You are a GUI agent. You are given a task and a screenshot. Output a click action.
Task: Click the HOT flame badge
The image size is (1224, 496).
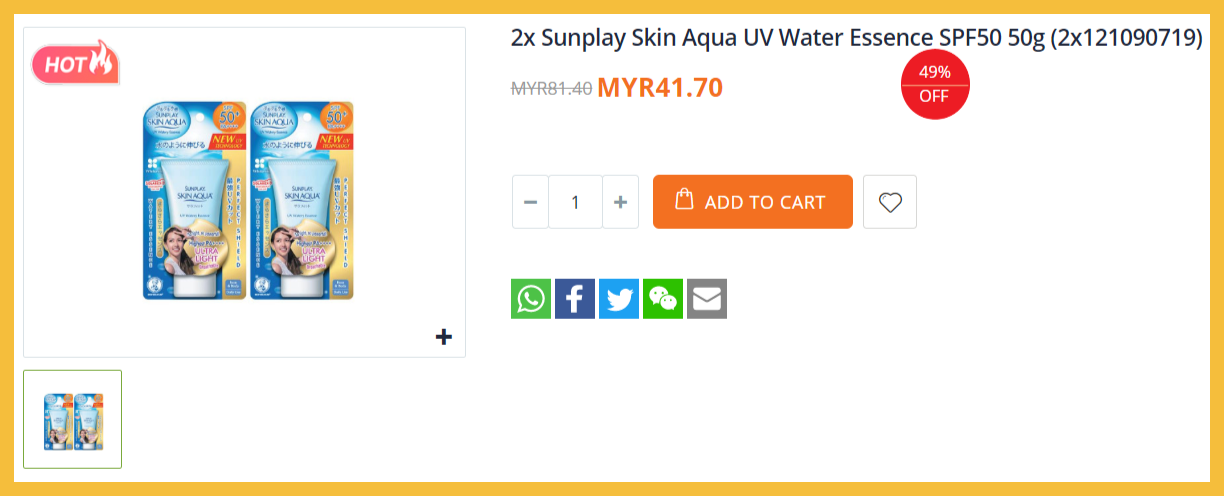click(x=75, y=64)
